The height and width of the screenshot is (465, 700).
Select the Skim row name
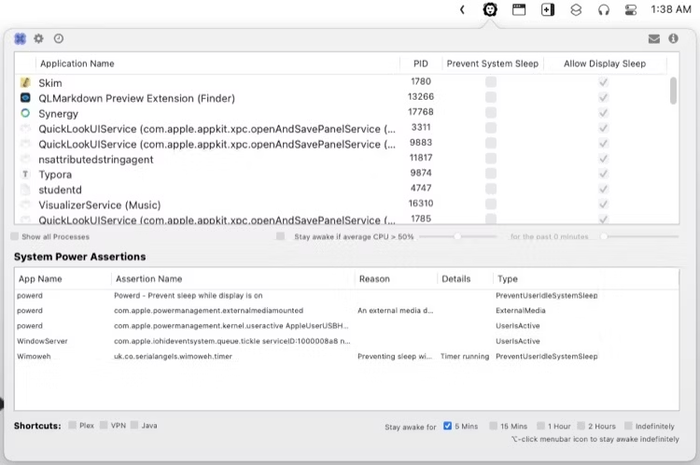pyautogui.click(x=50, y=83)
